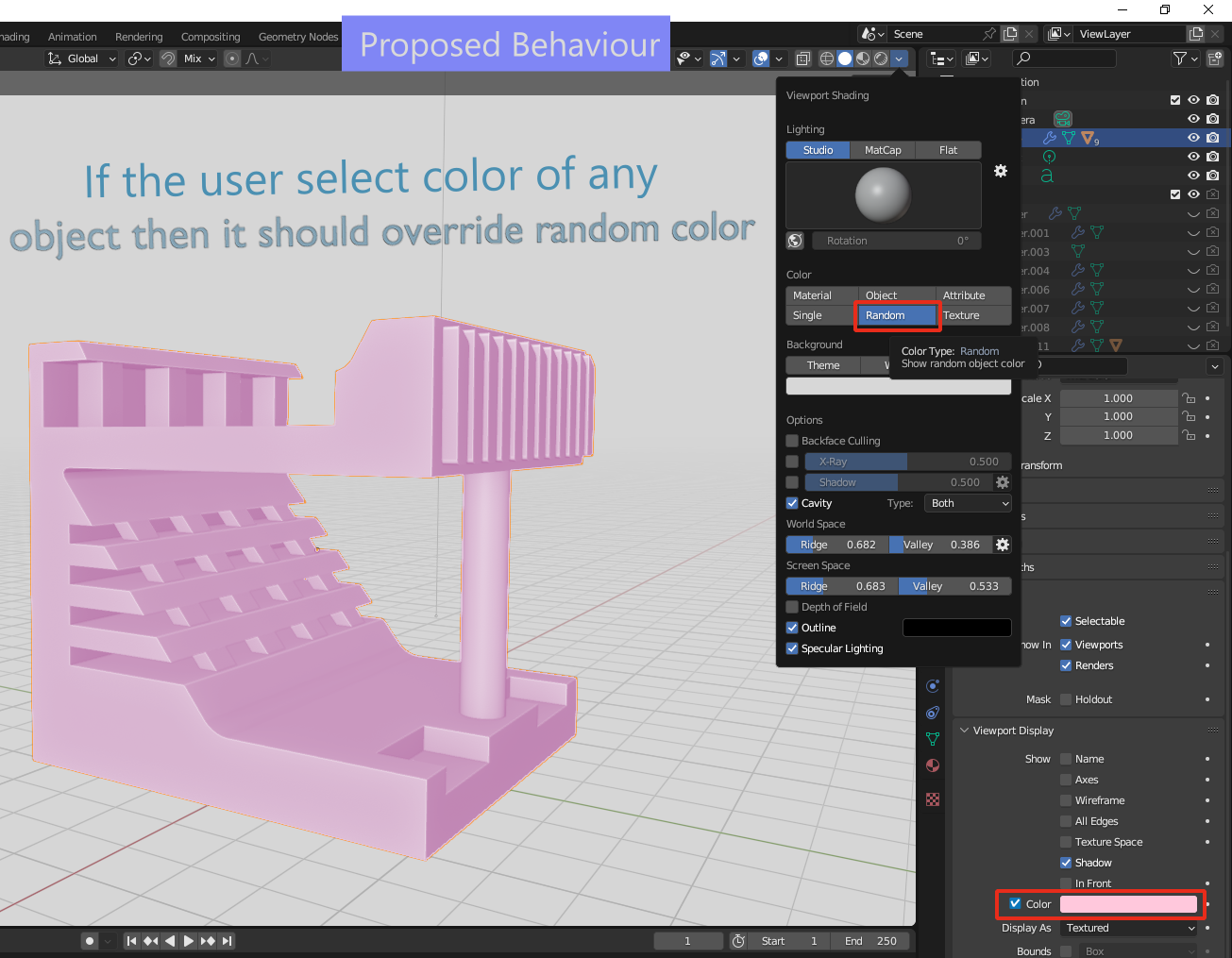The image size is (1232, 958).
Task: Uncheck Selectable checkbox
Action: 1066,621
